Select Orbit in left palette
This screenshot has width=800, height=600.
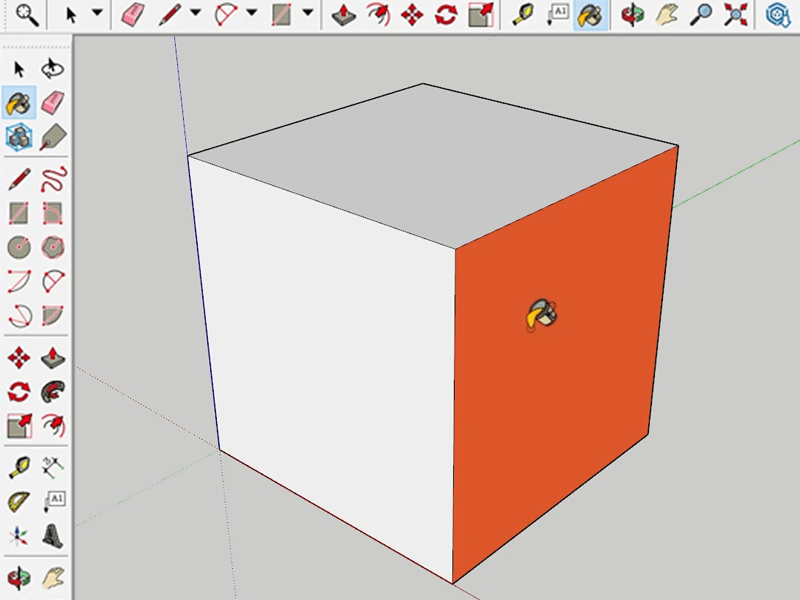[x=19, y=579]
